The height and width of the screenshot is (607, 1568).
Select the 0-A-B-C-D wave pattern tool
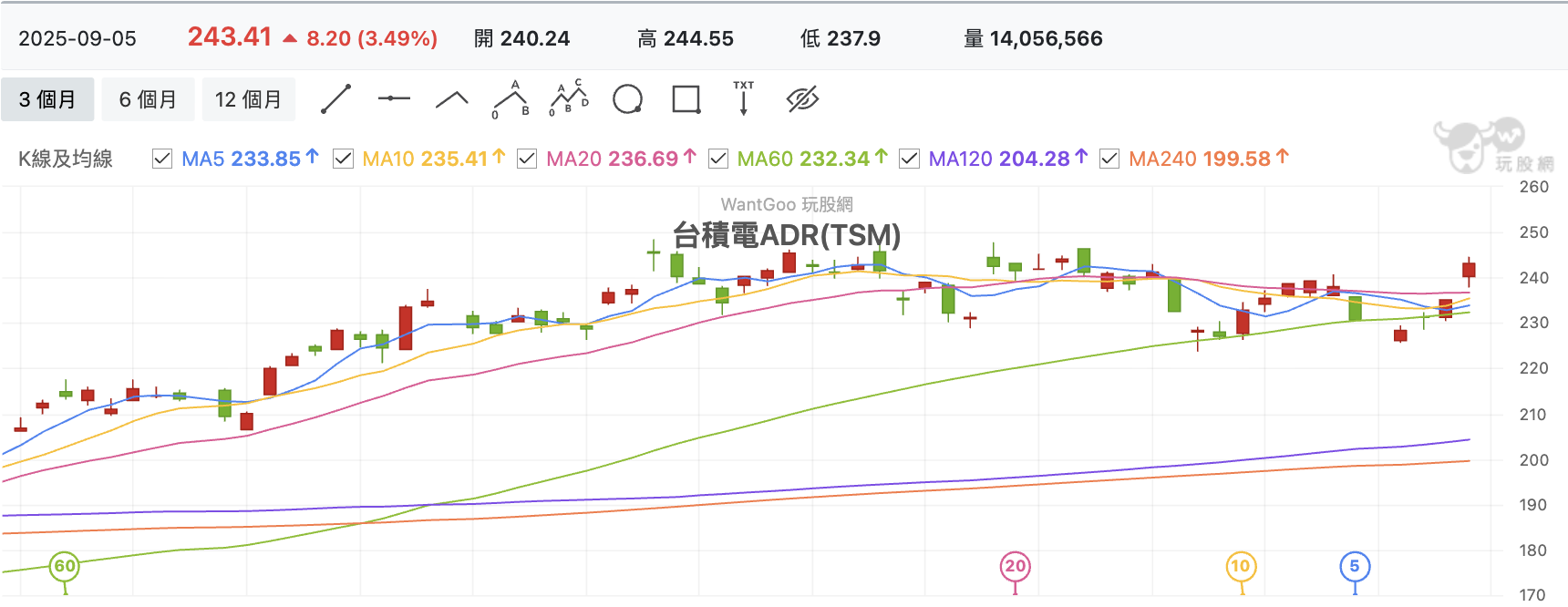click(x=569, y=98)
